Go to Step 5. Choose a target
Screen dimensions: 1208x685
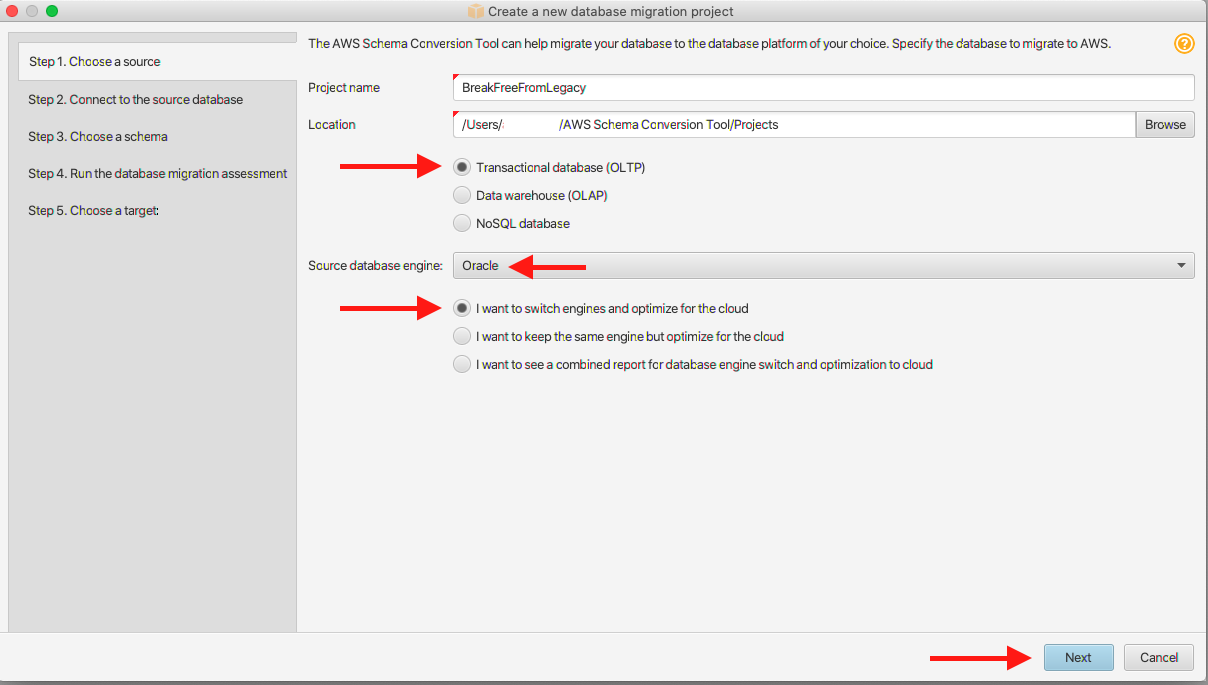click(94, 210)
